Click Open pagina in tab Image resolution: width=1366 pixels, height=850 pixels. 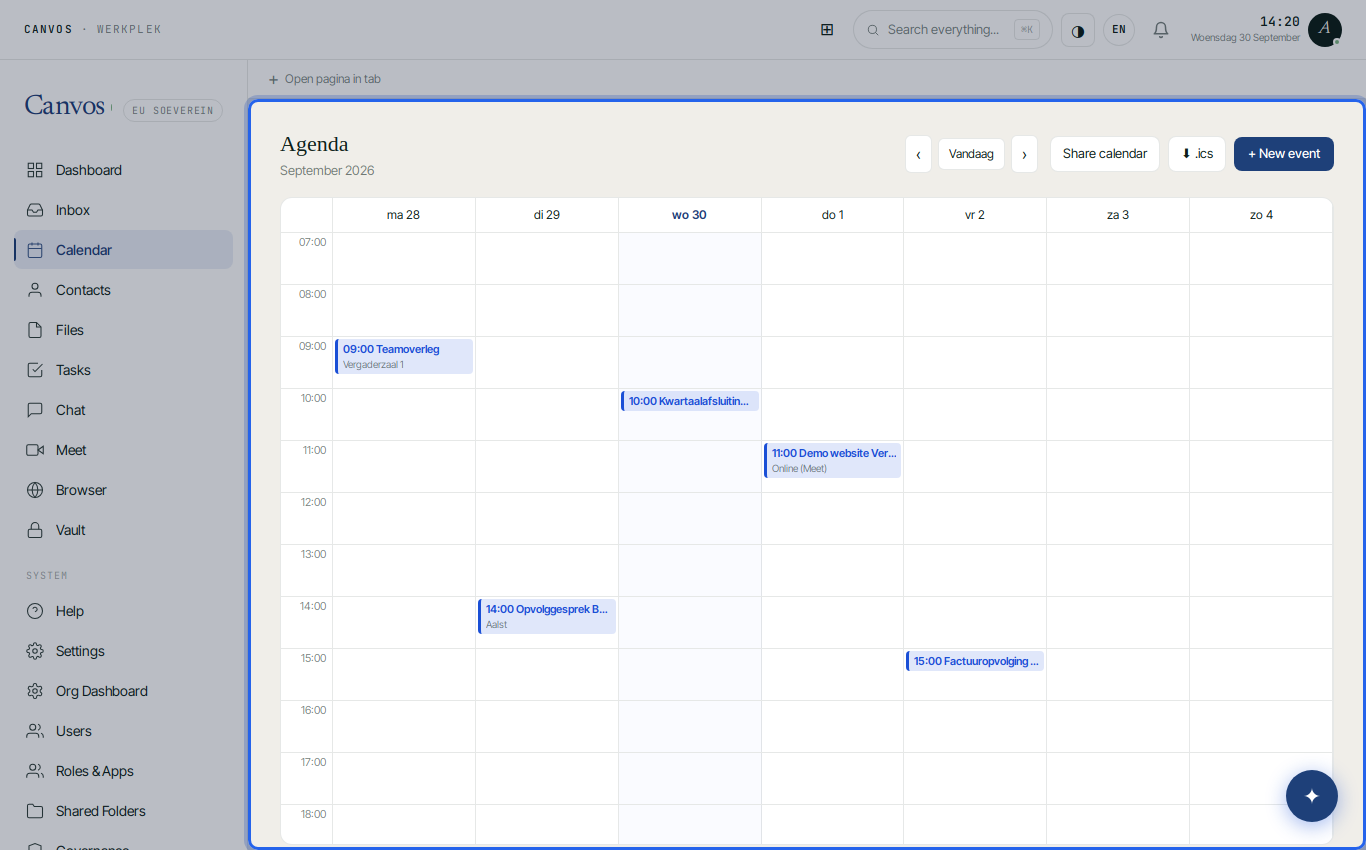pyautogui.click(x=324, y=79)
